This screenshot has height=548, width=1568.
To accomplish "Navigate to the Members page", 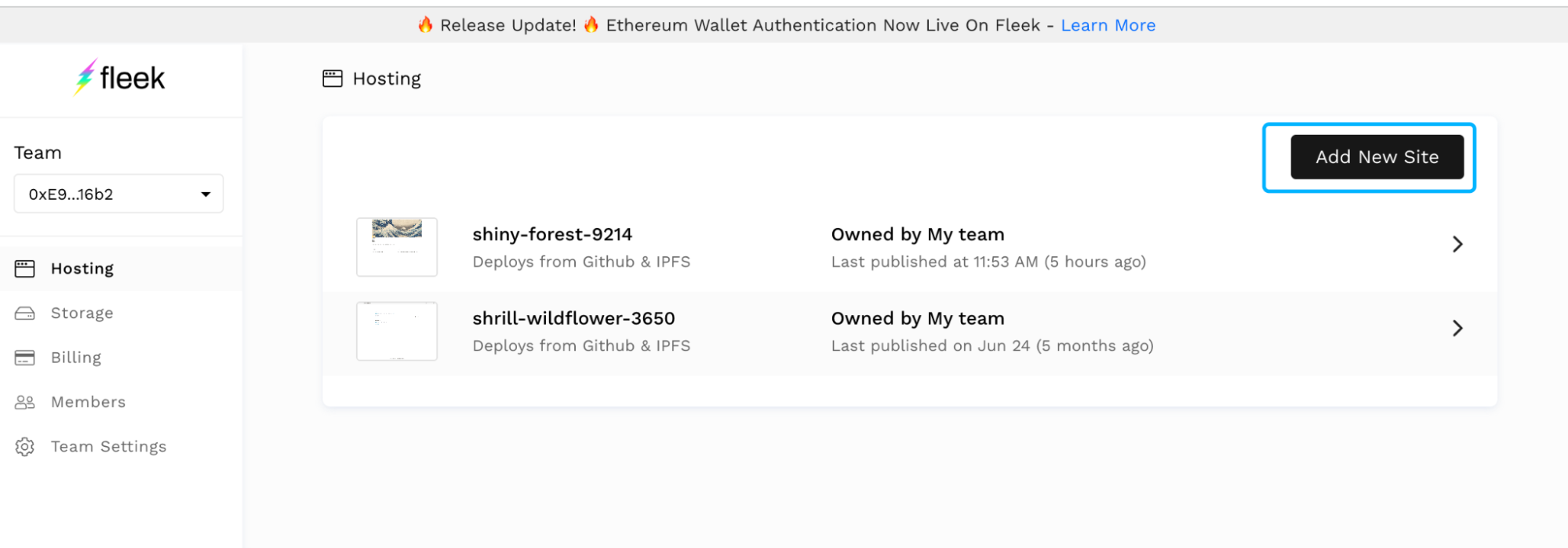I will click(88, 402).
